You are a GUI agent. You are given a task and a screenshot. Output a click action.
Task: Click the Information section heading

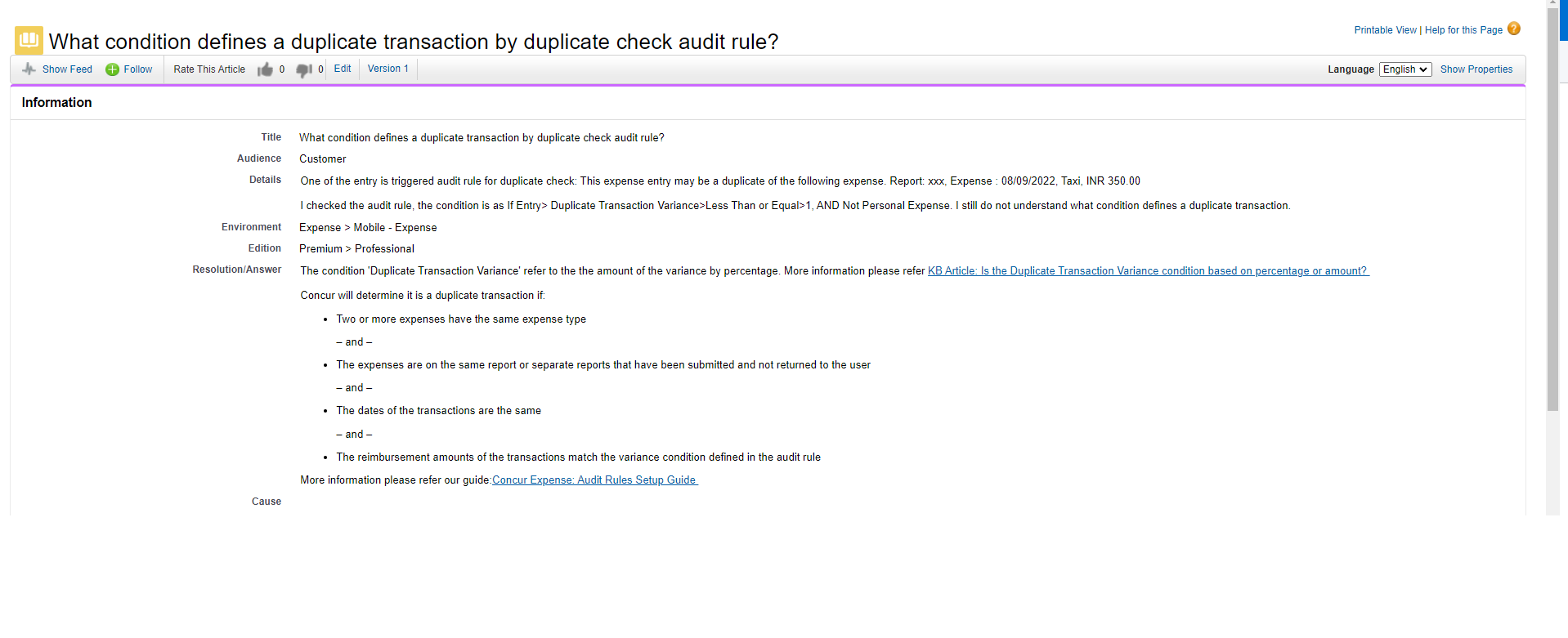click(x=56, y=102)
